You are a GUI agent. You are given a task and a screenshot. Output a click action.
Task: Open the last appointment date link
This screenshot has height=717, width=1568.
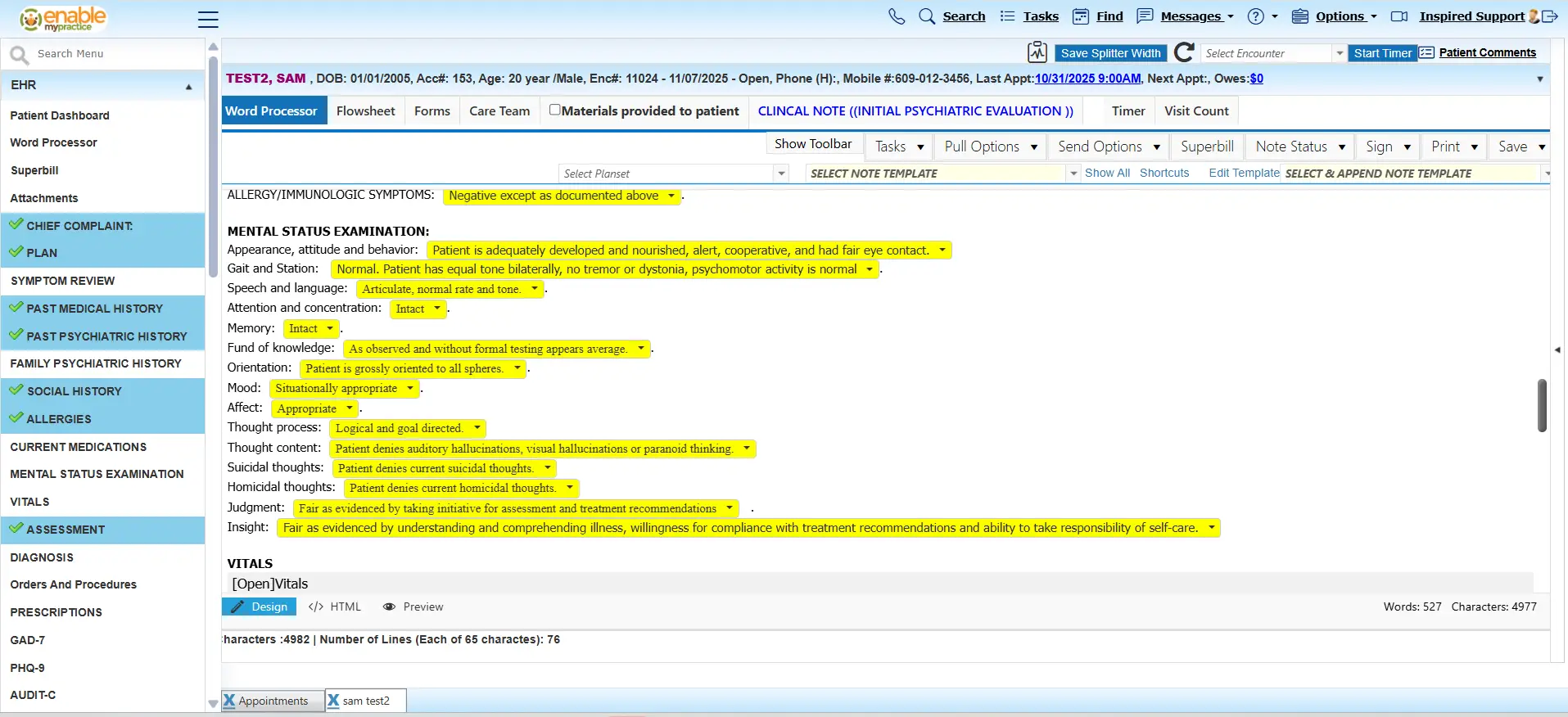click(x=1087, y=79)
